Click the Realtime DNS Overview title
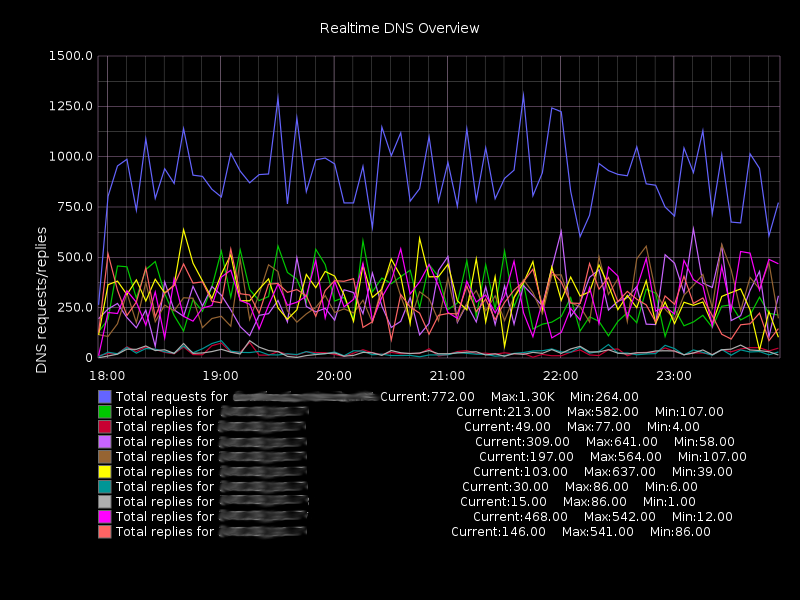 pyautogui.click(x=399, y=28)
